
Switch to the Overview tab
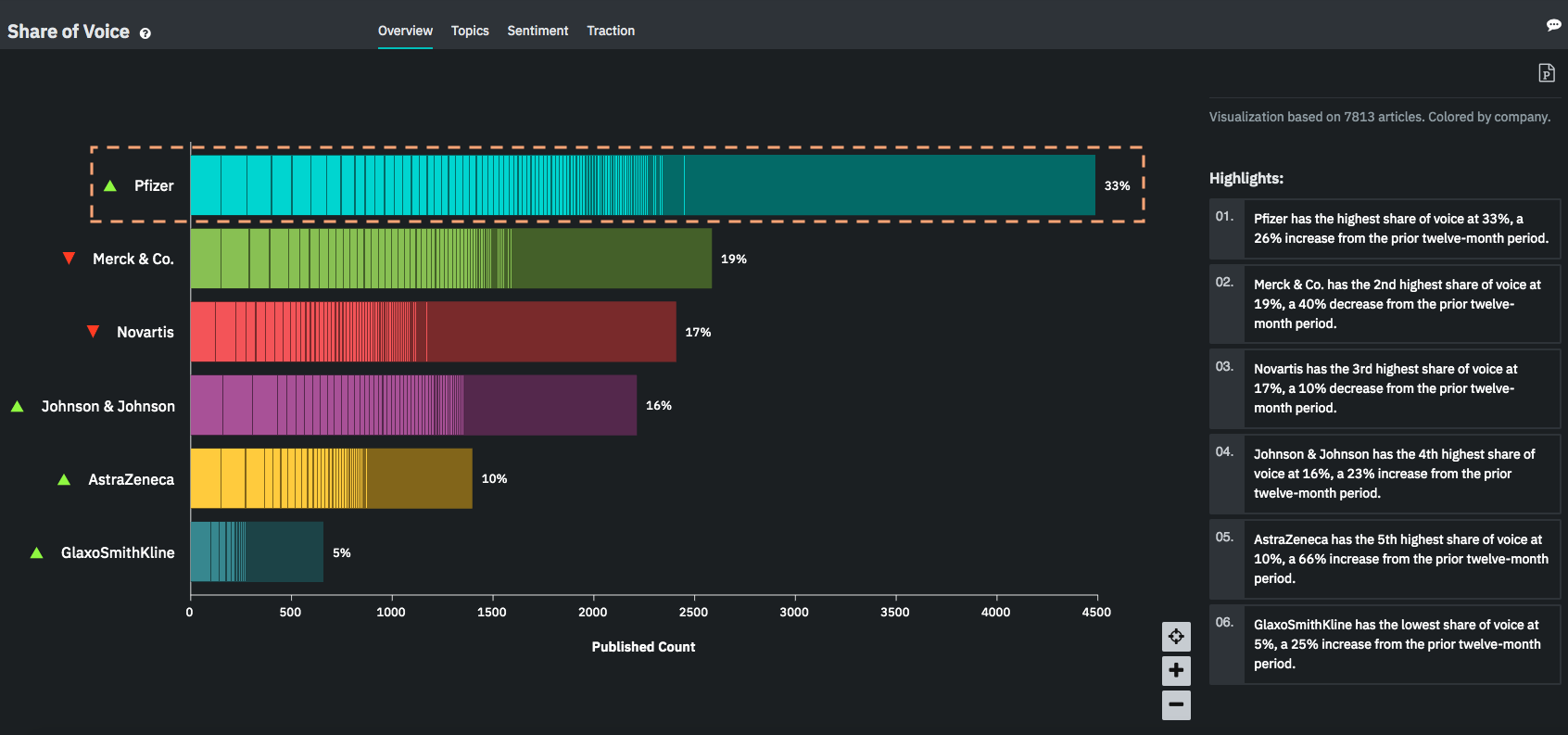pyautogui.click(x=405, y=31)
